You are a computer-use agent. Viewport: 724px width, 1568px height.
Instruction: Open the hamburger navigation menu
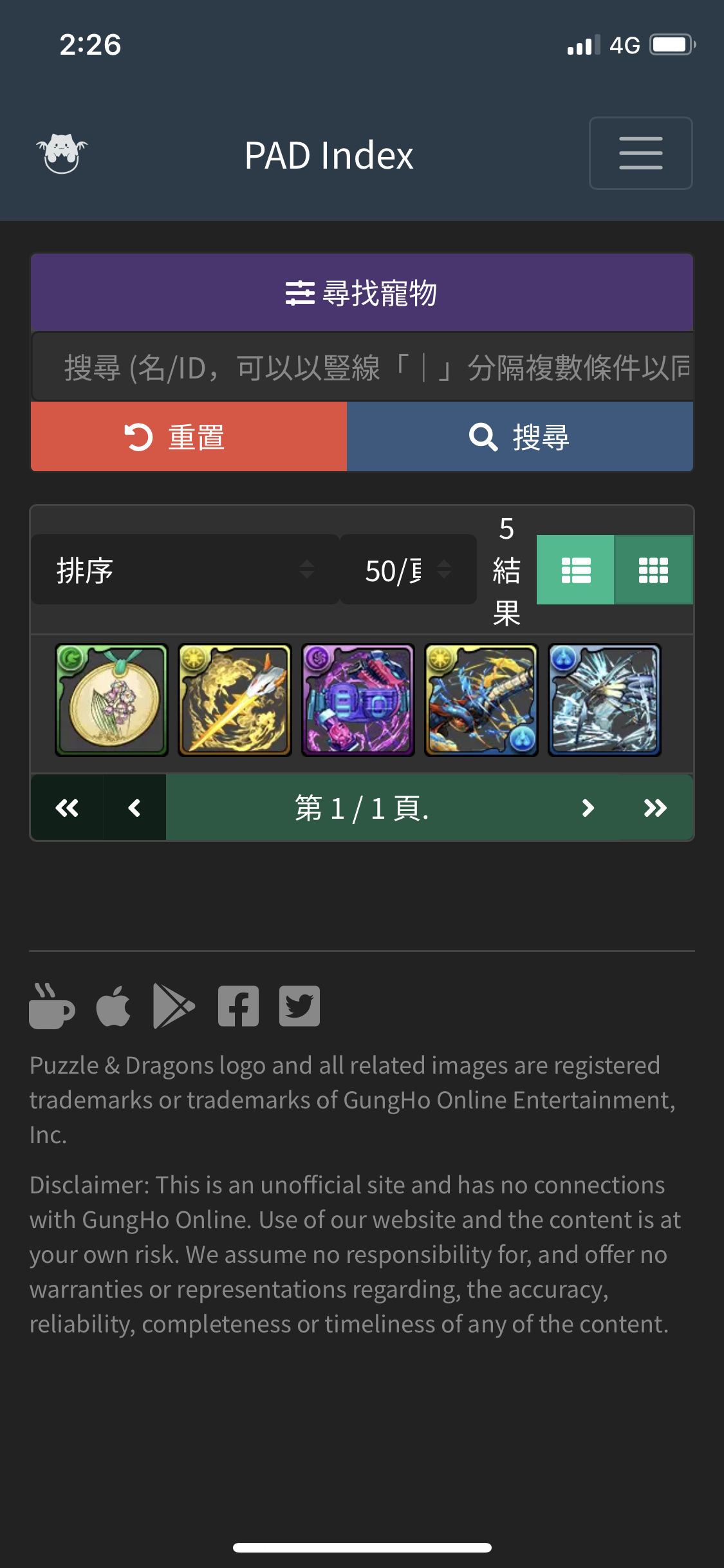(x=640, y=153)
